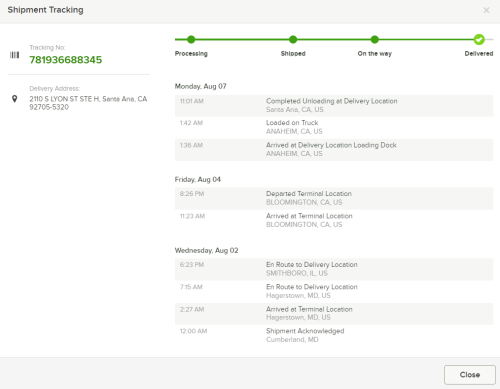Select Arrived at Terminal Location Bloomington entry
500x389 pixels.
pyautogui.click(x=334, y=220)
